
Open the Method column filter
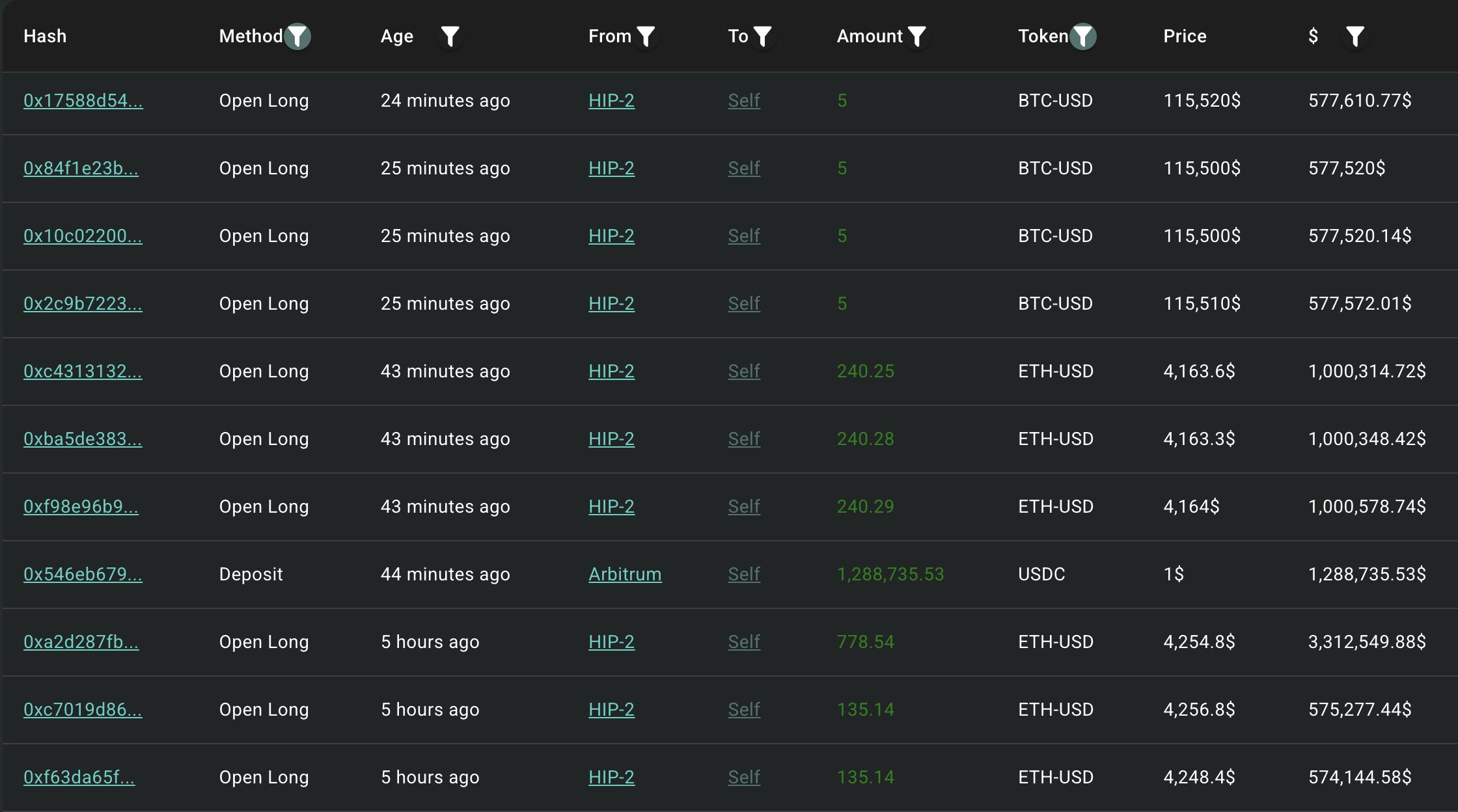coord(297,36)
